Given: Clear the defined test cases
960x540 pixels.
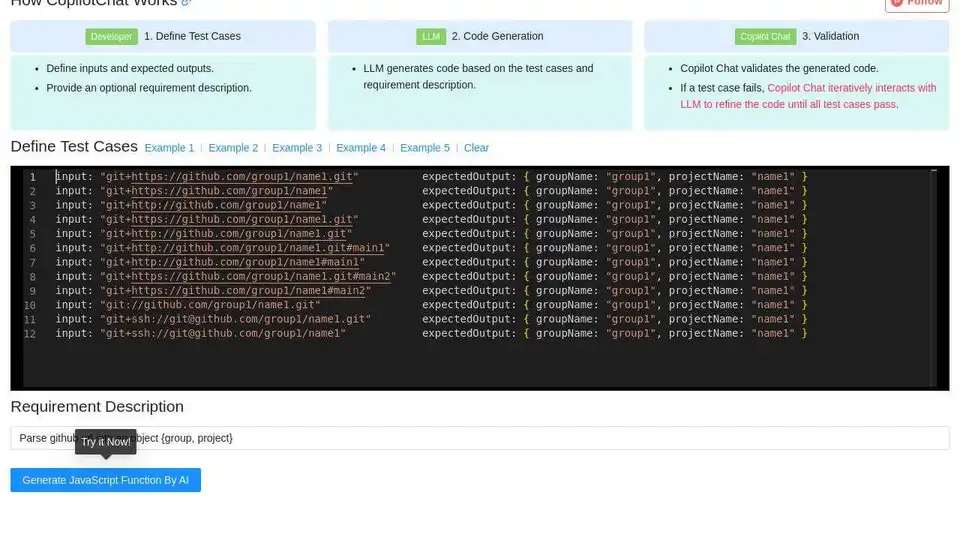Looking at the screenshot, I should (x=476, y=148).
